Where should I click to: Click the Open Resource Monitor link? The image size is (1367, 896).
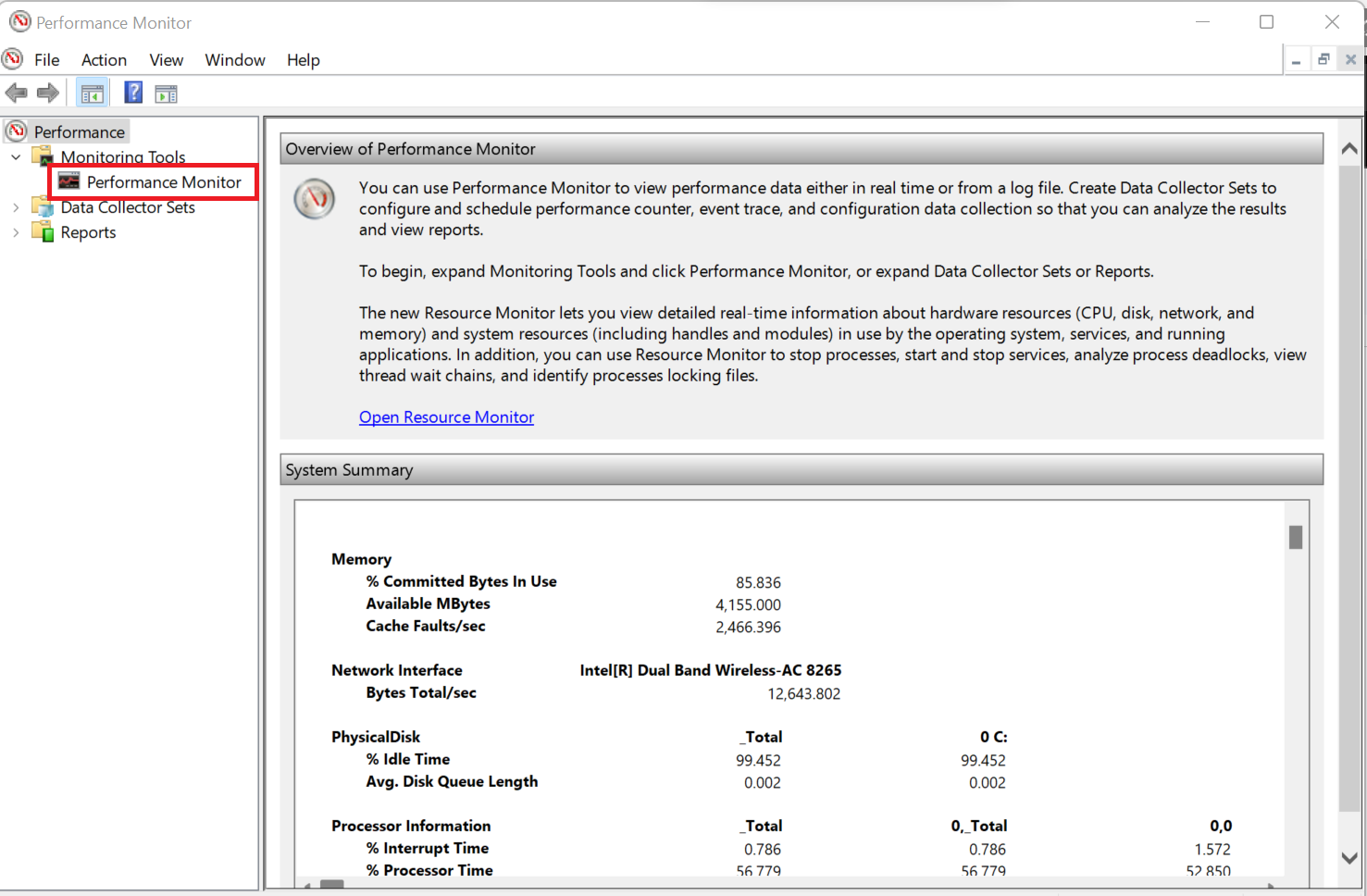tap(446, 417)
